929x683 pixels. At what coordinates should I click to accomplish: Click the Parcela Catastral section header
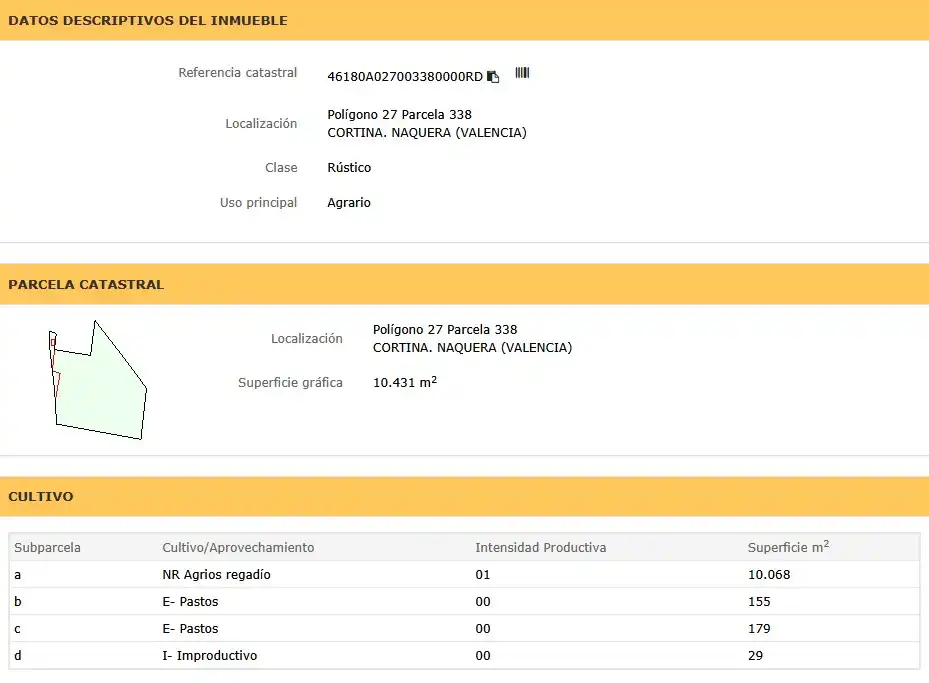tap(86, 284)
